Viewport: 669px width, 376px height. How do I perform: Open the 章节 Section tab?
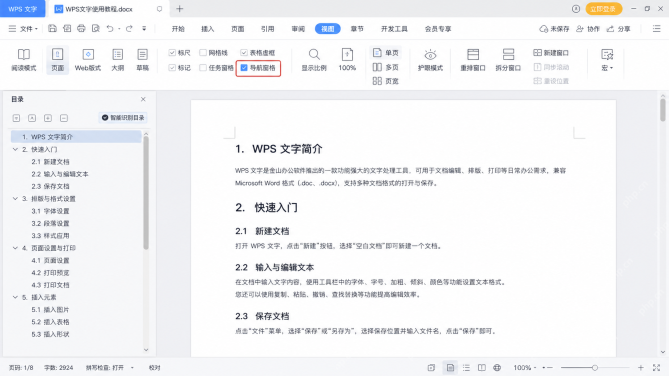pos(357,29)
